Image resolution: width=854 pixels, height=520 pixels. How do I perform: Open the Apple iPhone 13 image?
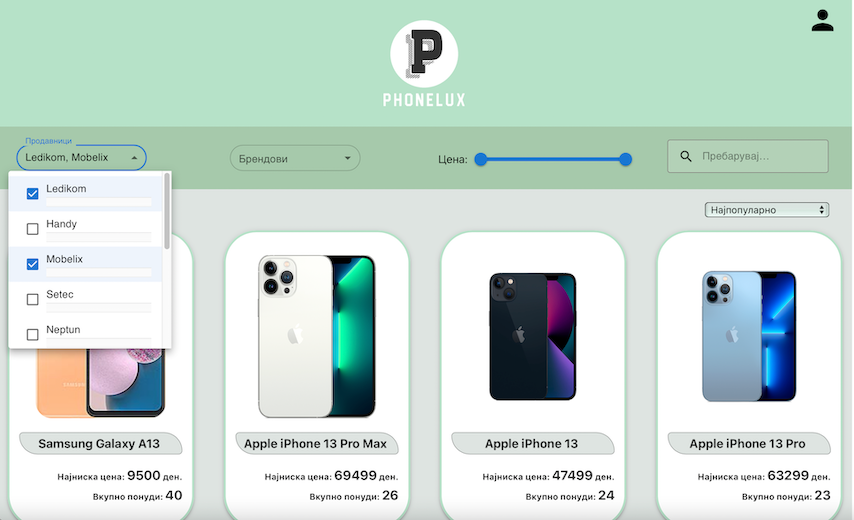(533, 336)
